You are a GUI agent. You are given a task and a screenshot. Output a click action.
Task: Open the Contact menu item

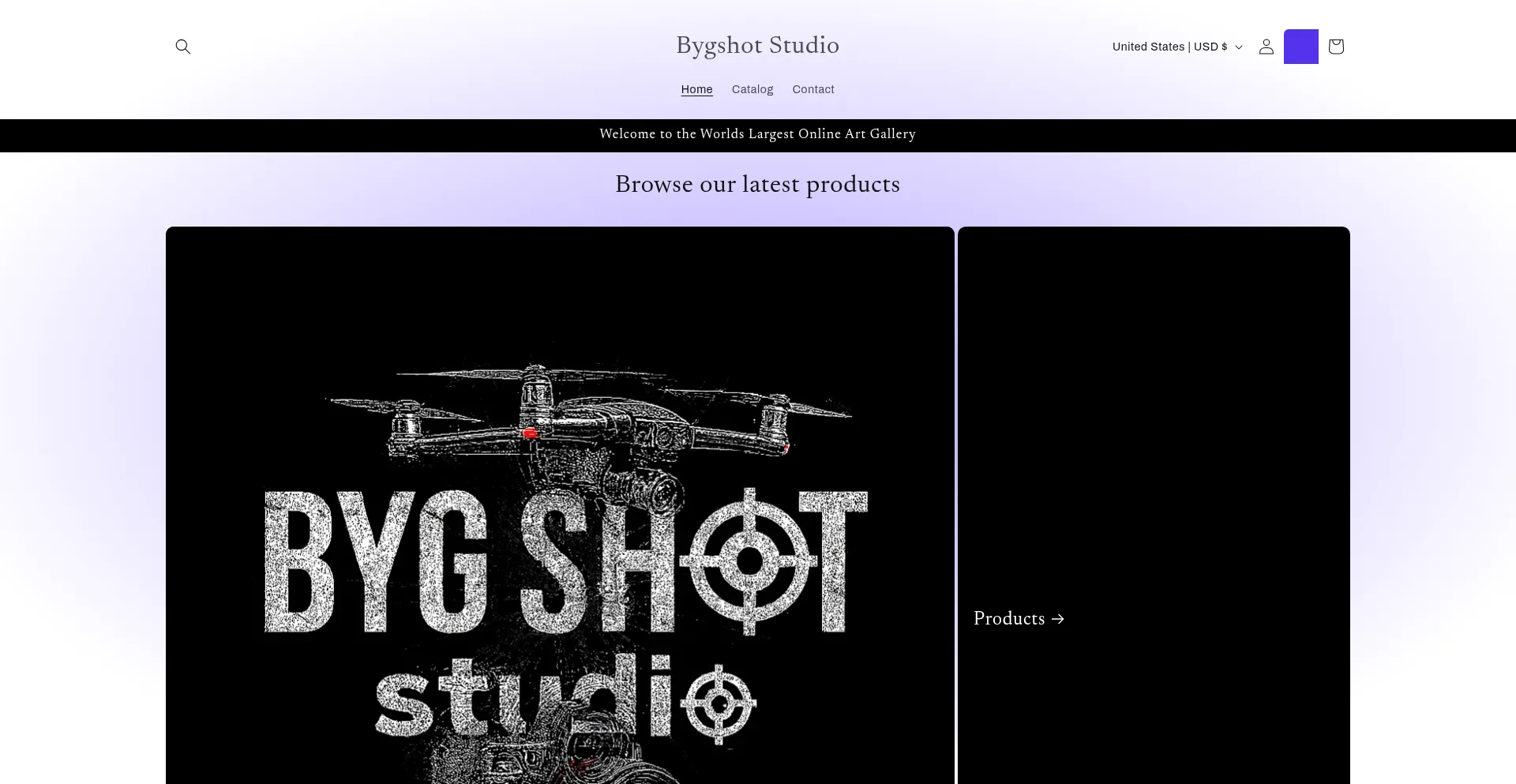(813, 89)
